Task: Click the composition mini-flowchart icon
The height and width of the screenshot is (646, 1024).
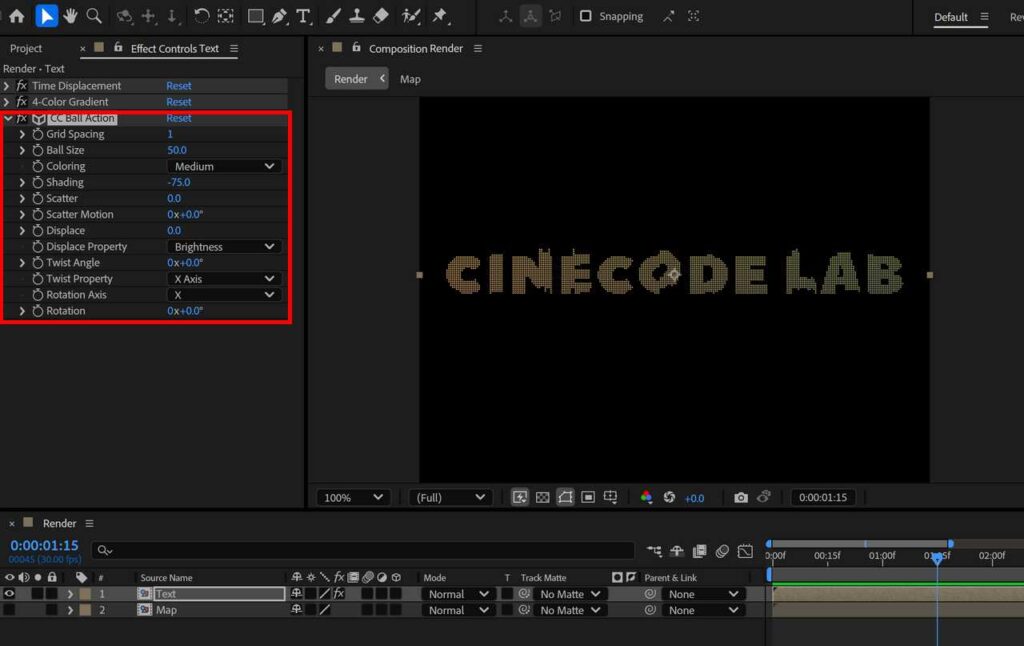Action: (x=654, y=551)
